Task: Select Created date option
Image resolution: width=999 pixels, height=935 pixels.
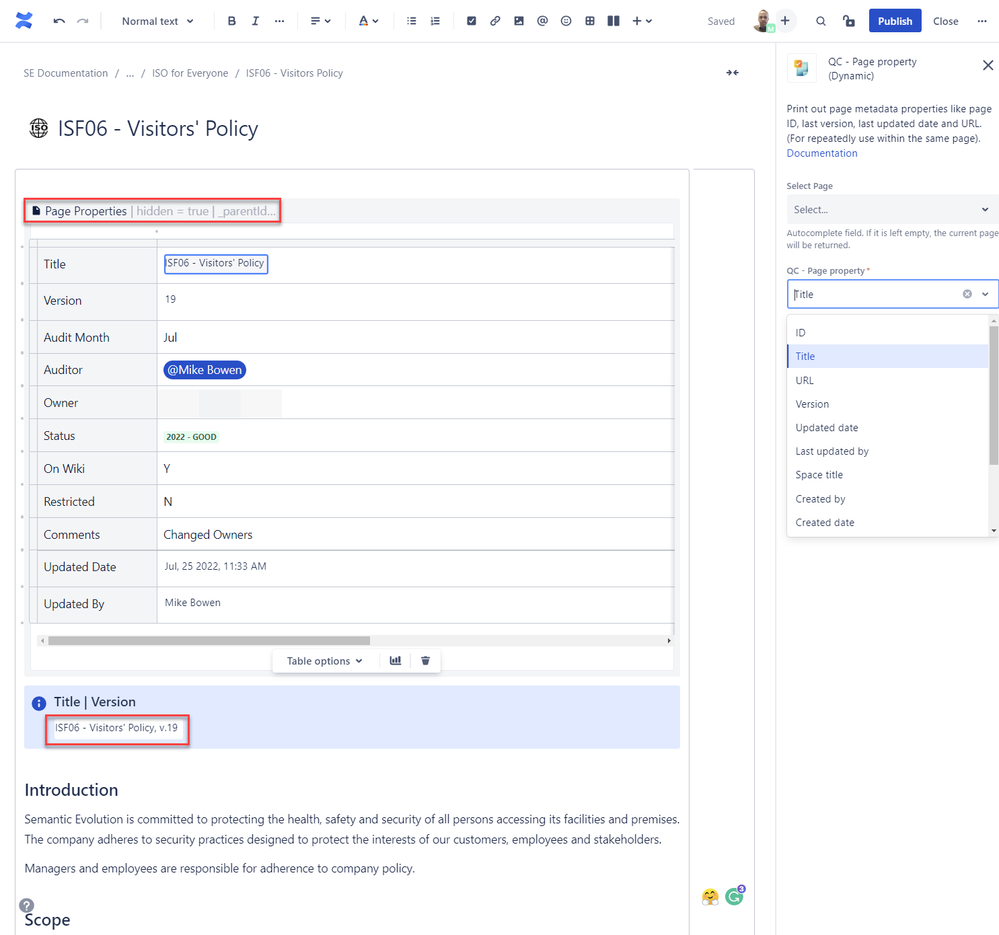Action: [888, 522]
